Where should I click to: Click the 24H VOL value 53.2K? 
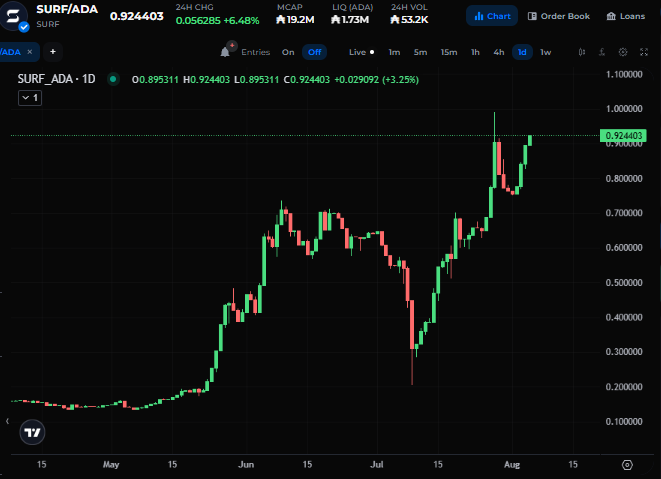coord(409,19)
